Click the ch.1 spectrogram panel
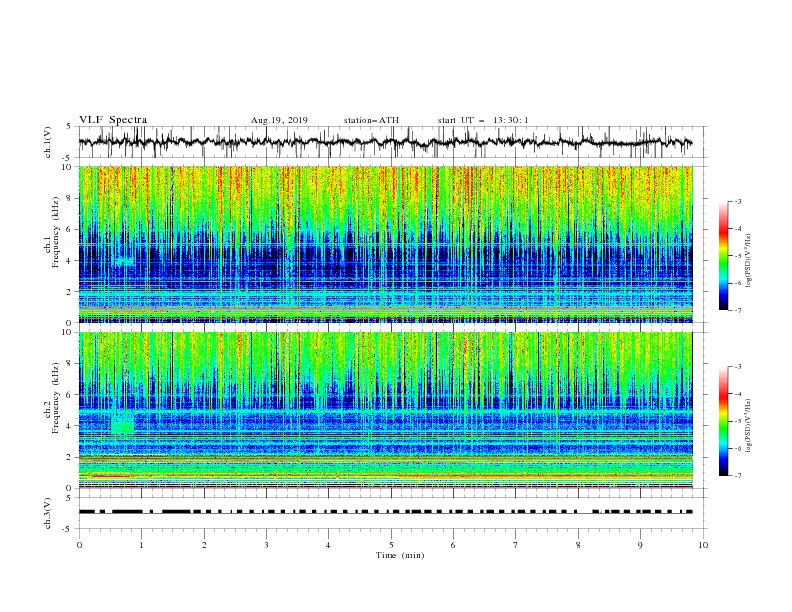This screenshot has width=792, height=612. (385, 244)
